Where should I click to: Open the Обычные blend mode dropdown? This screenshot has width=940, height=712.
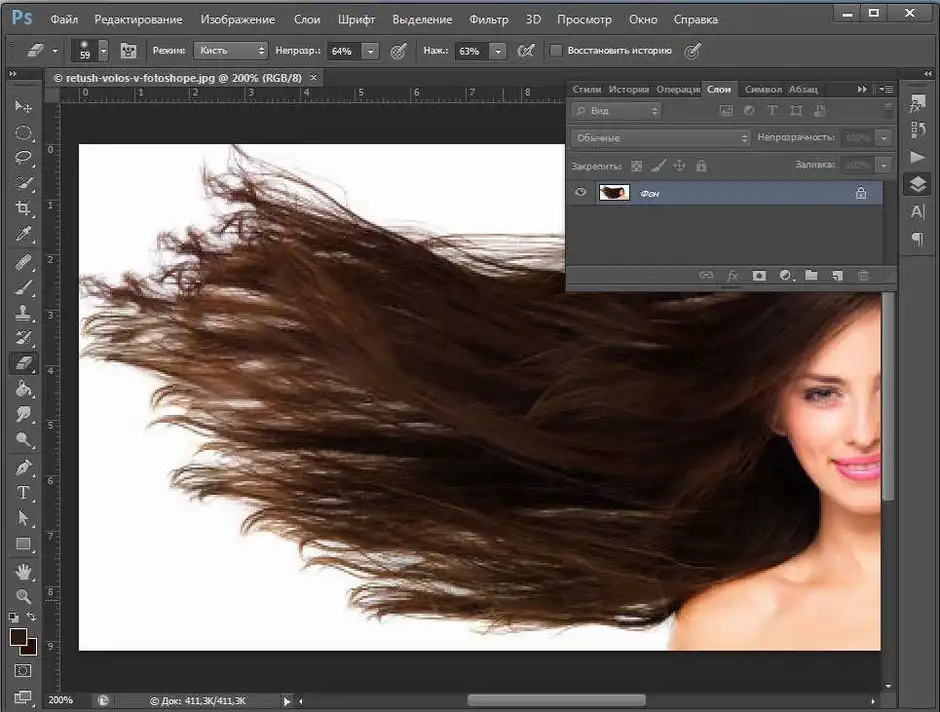coord(660,138)
